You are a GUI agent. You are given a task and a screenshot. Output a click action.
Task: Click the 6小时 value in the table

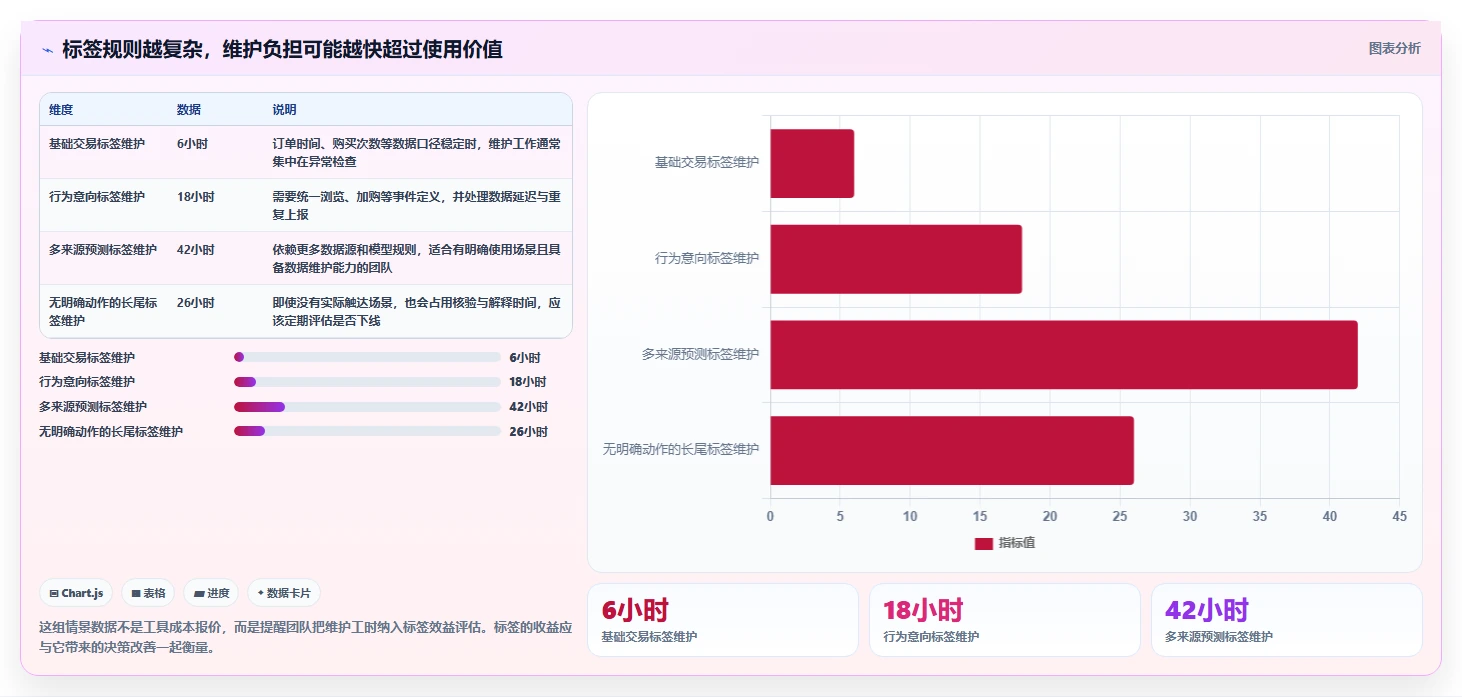pyautogui.click(x=192, y=144)
